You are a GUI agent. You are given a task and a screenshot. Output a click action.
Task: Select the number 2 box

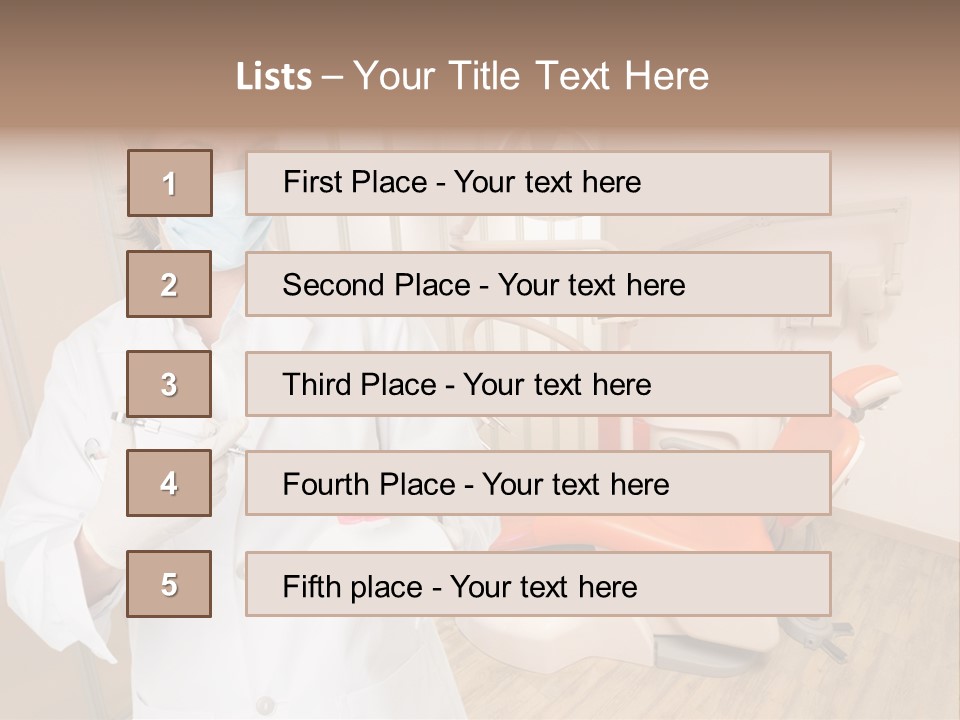[170, 285]
